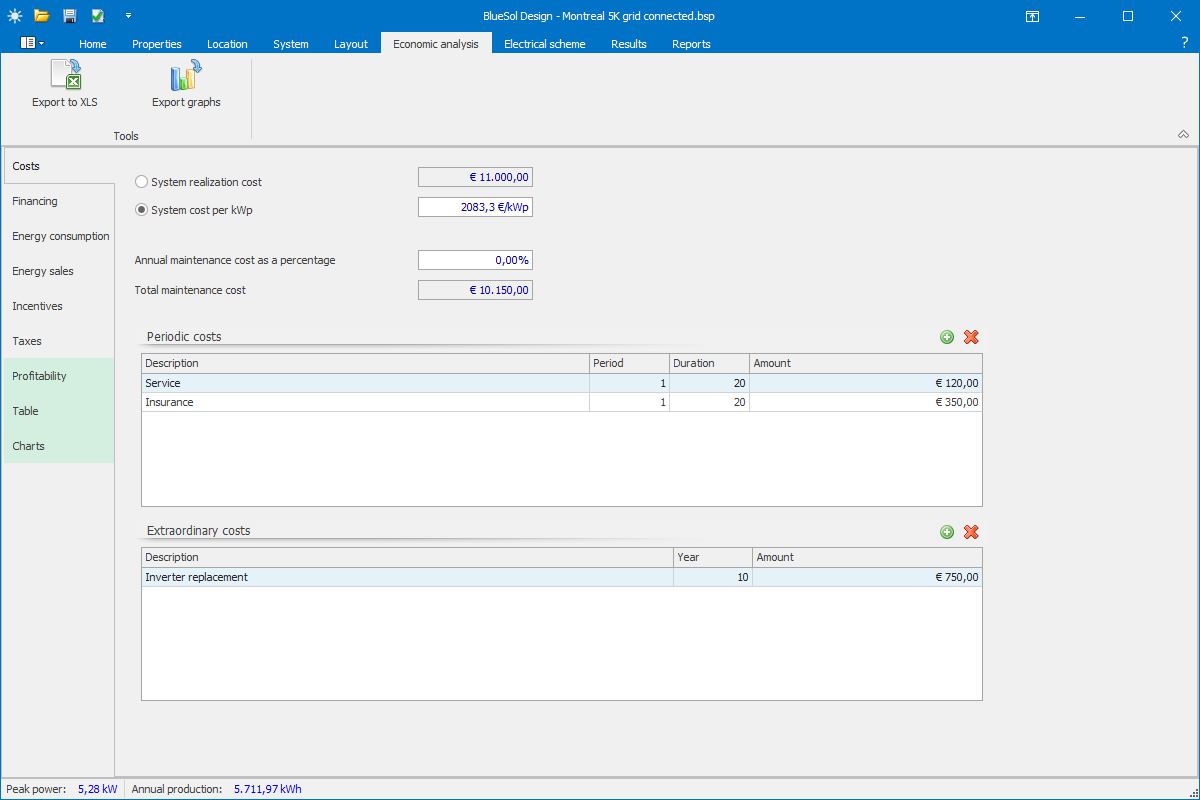The height and width of the screenshot is (800, 1200).
Task: Open the application file menu dropdown
Action: pyautogui.click(x=32, y=43)
